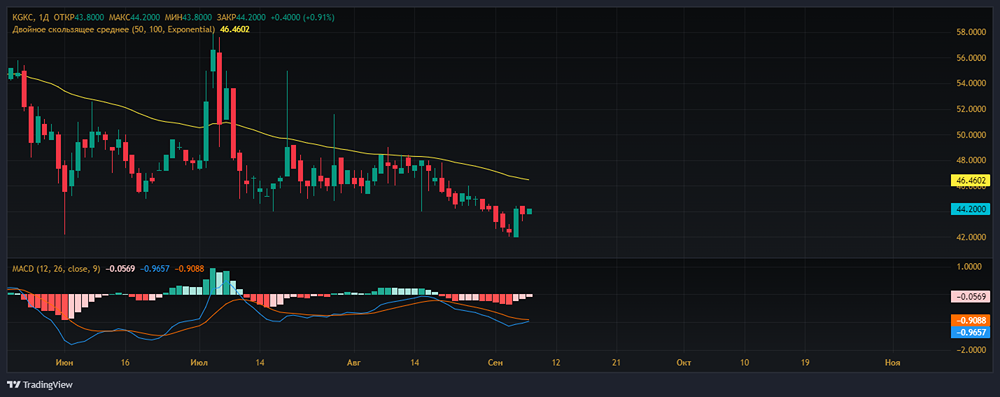Click the 56.0000 price axis label

coord(972,58)
